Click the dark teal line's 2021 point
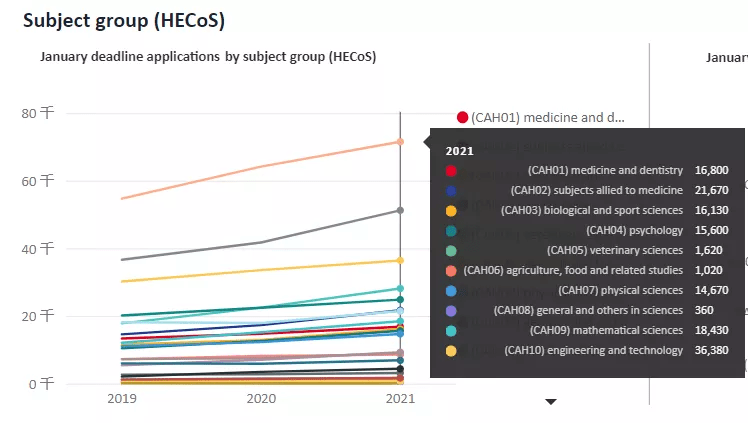The height and width of the screenshot is (423, 748). (x=400, y=299)
